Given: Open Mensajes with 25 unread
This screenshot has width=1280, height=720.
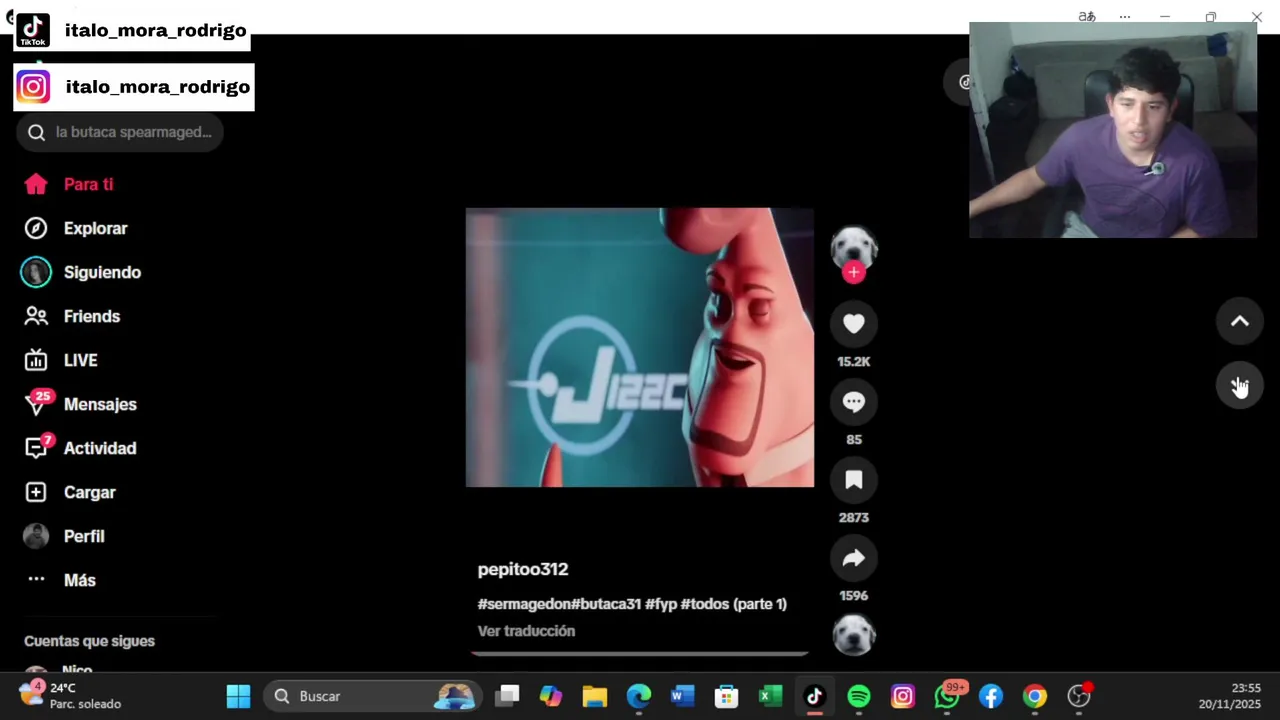Looking at the screenshot, I should tap(80, 404).
